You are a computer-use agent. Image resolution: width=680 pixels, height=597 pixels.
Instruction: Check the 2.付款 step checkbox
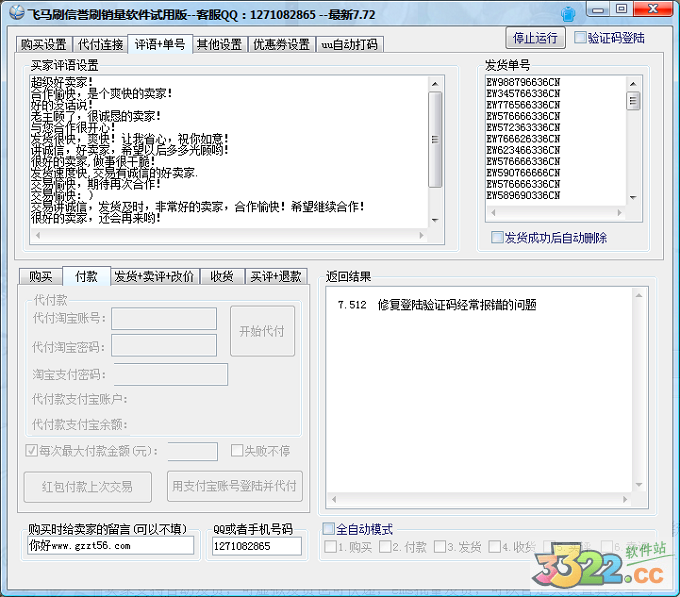(x=385, y=547)
